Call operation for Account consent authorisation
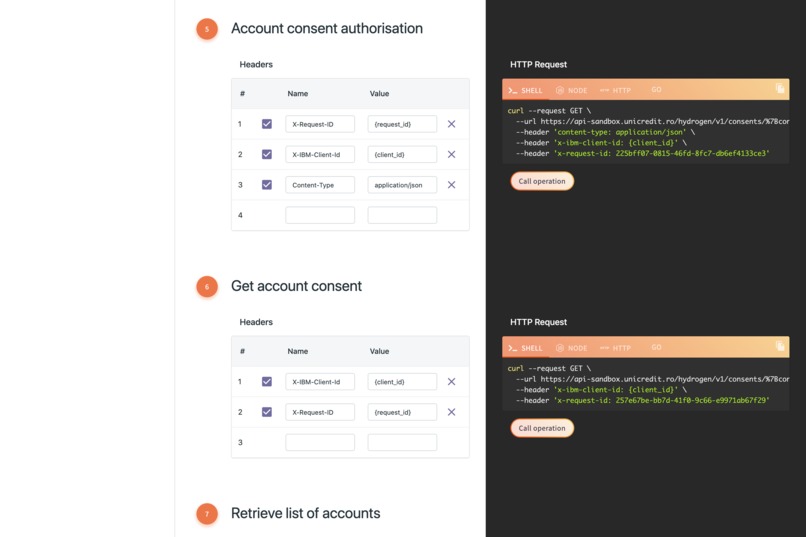This screenshot has height=537, width=806. pyautogui.click(x=542, y=181)
